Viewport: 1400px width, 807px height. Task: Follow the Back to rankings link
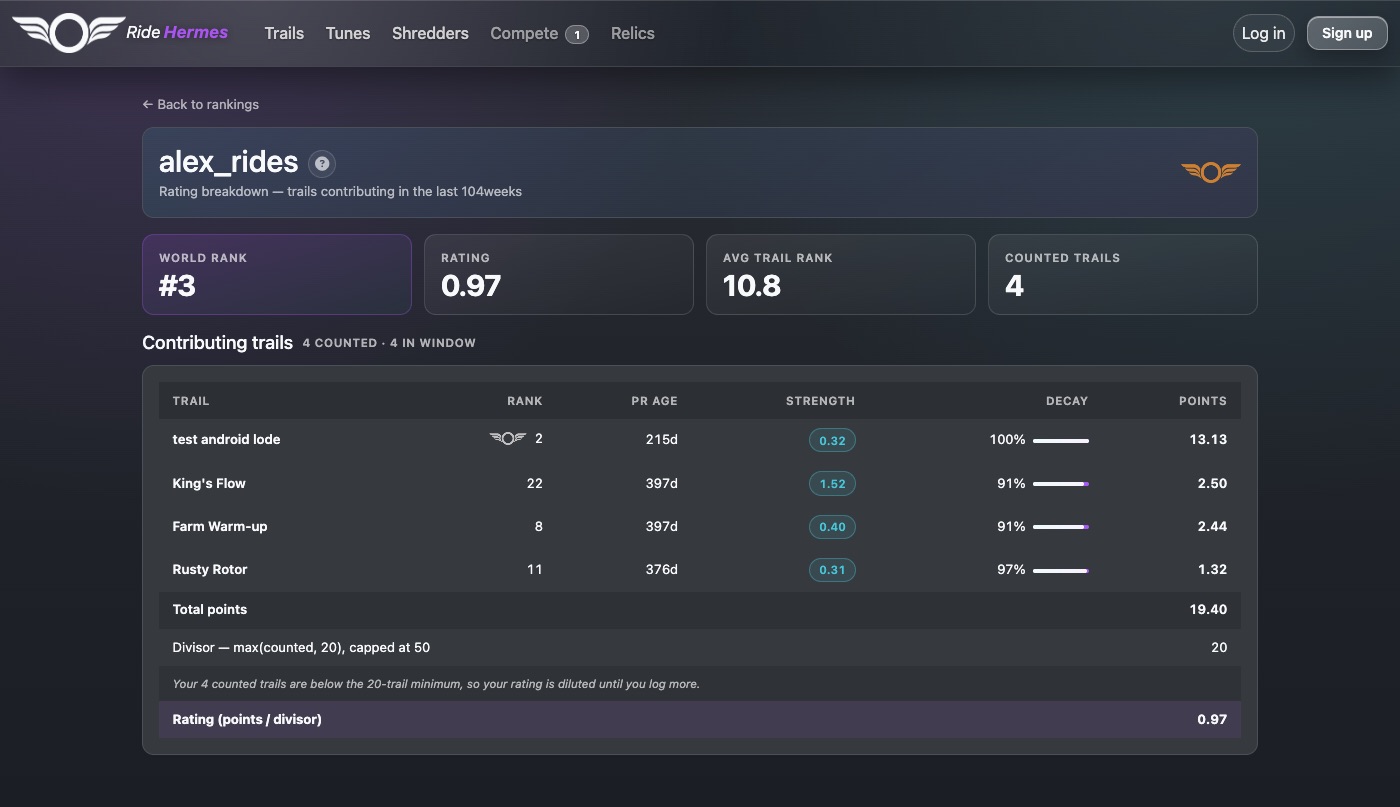click(x=201, y=104)
